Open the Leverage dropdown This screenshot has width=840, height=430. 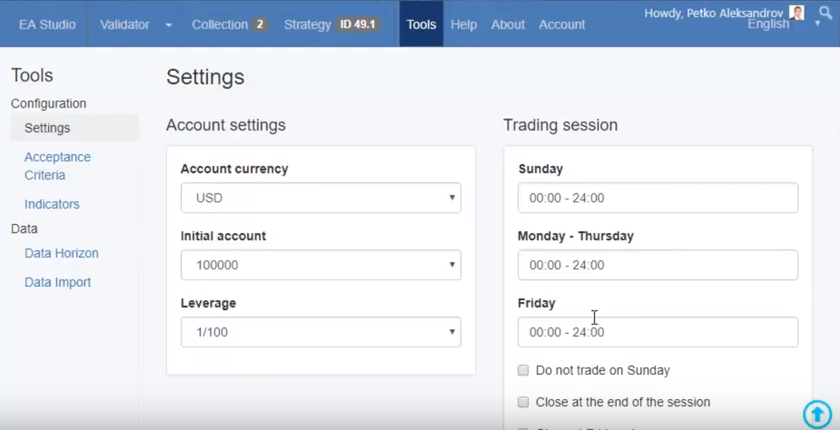pos(320,332)
